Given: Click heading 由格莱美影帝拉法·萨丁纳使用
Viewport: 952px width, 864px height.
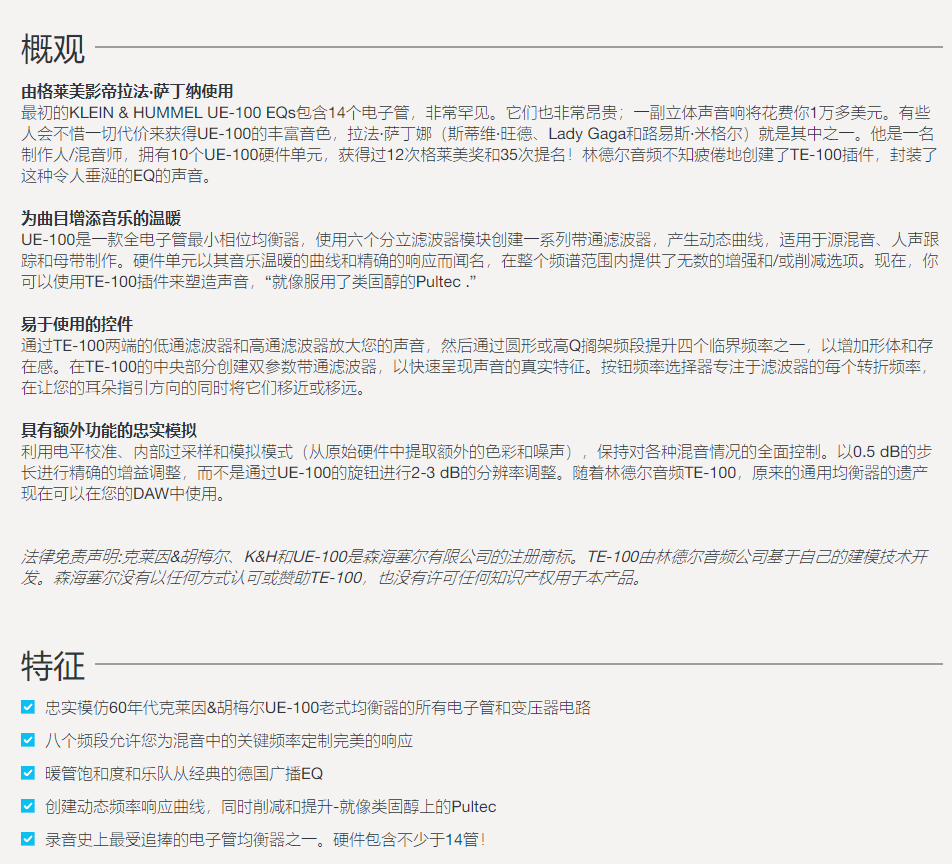Looking at the screenshot, I should [x=128, y=92].
